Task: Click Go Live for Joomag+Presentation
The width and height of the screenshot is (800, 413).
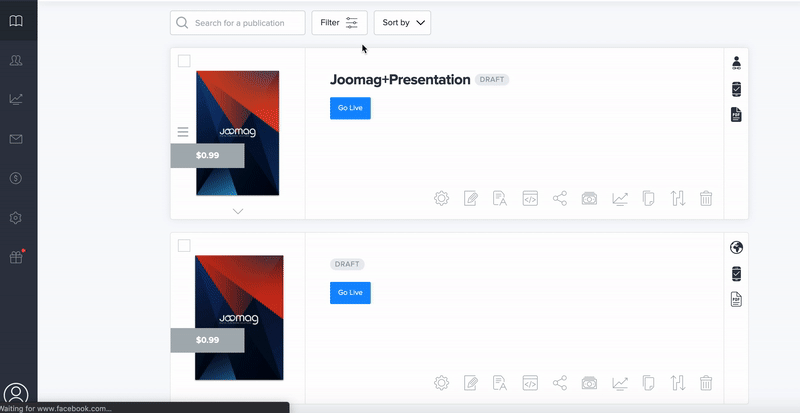Action: pyautogui.click(x=350, y=108)
